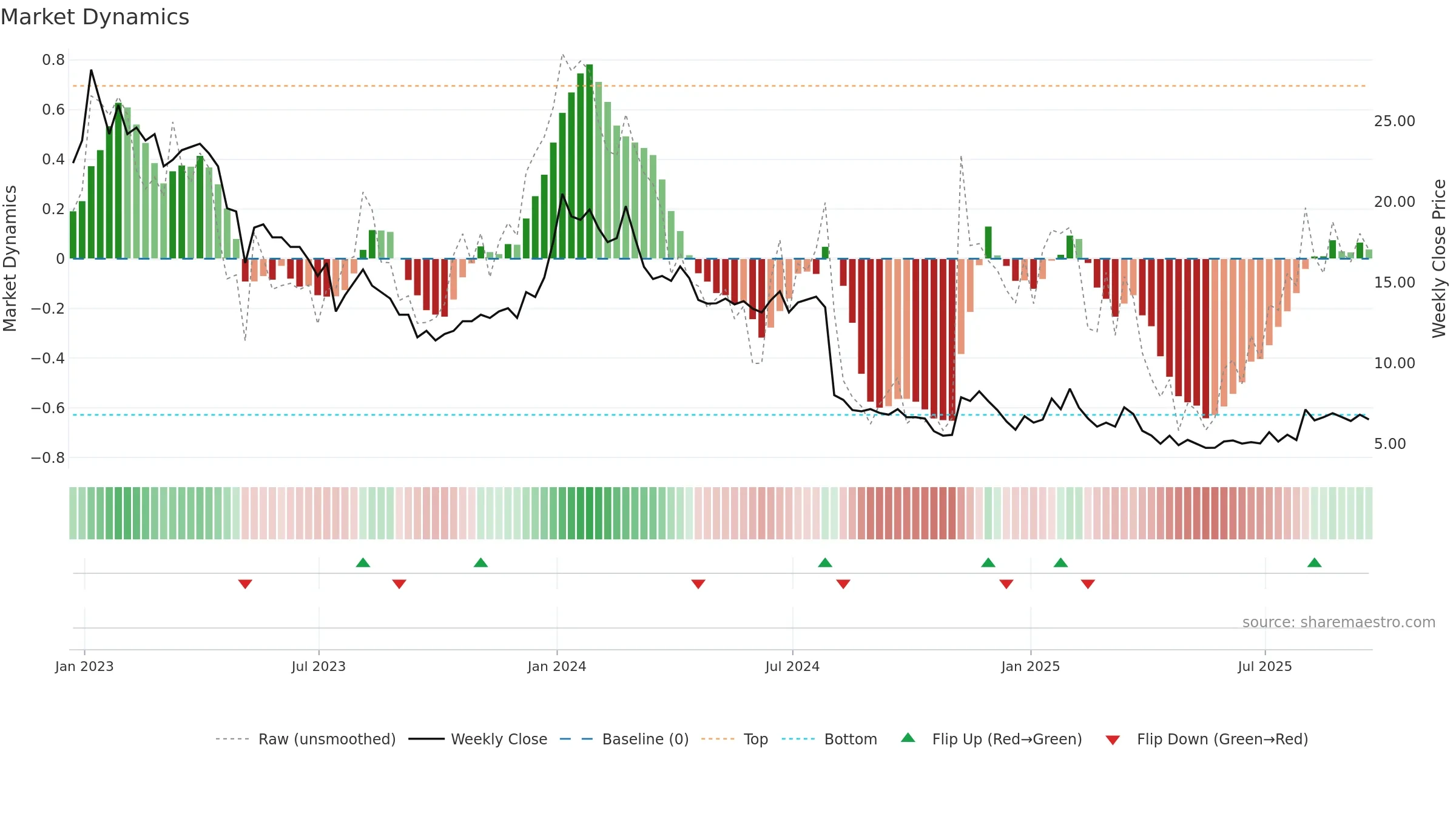Click the red flip-down triangle in December 2024
Screen dimensions: 1456x819
1006,584
